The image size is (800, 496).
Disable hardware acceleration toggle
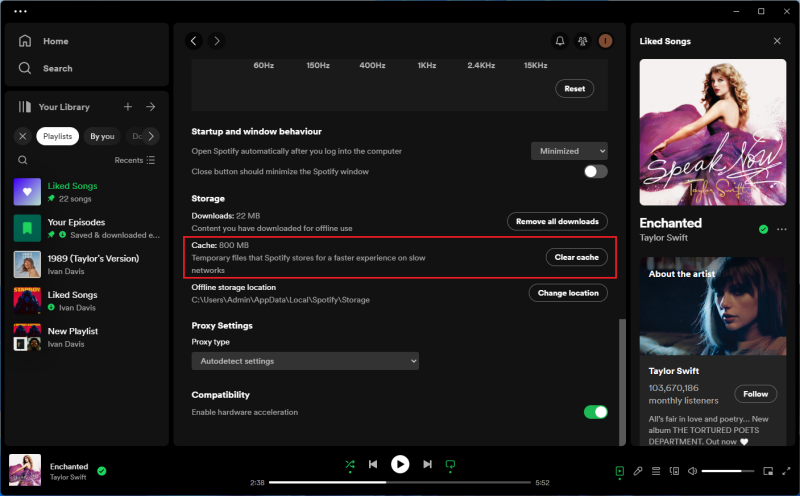tap(595, 412)
